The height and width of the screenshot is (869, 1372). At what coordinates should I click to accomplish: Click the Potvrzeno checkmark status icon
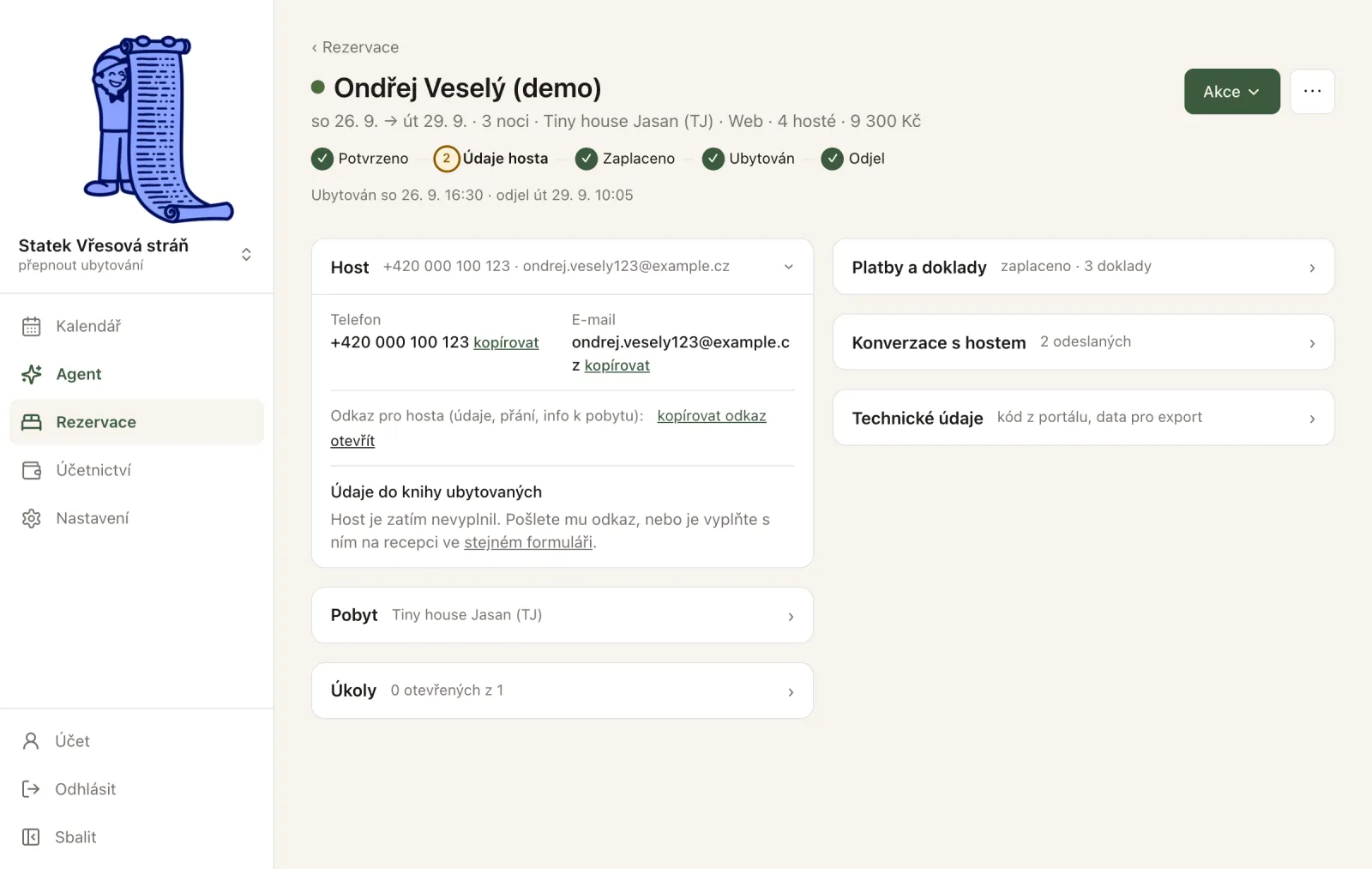[322, 159]
